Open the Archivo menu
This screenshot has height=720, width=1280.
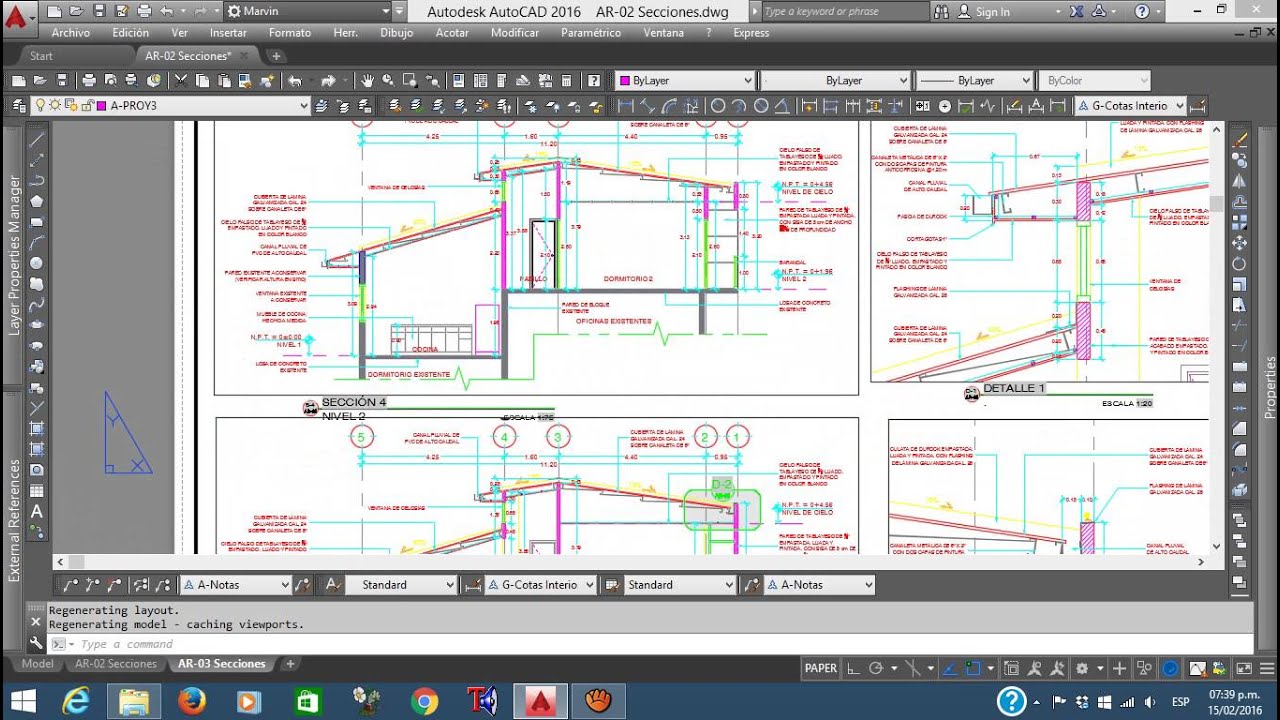click(70, 33)
